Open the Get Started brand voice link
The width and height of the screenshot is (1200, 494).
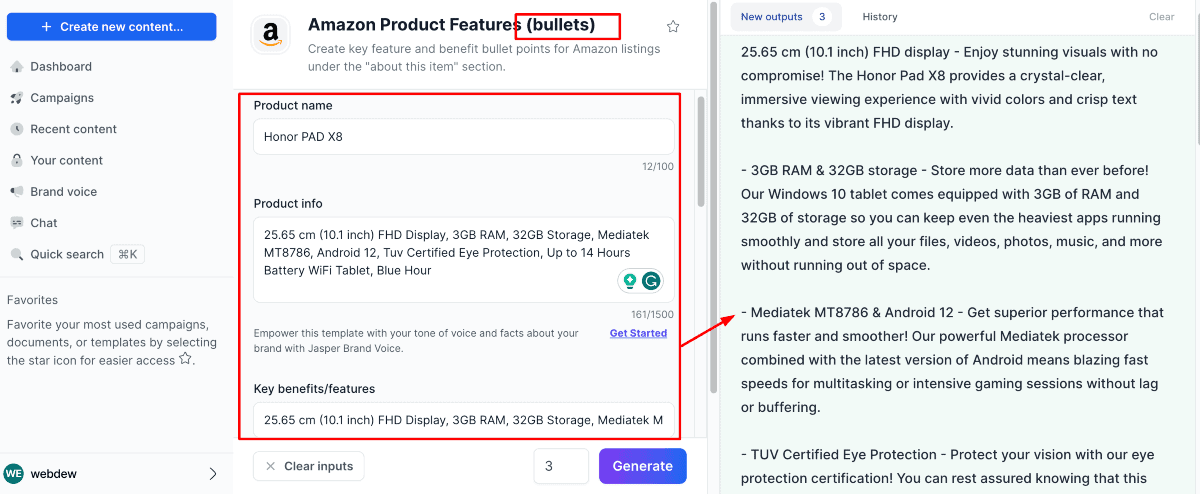[x=638, y=333]
